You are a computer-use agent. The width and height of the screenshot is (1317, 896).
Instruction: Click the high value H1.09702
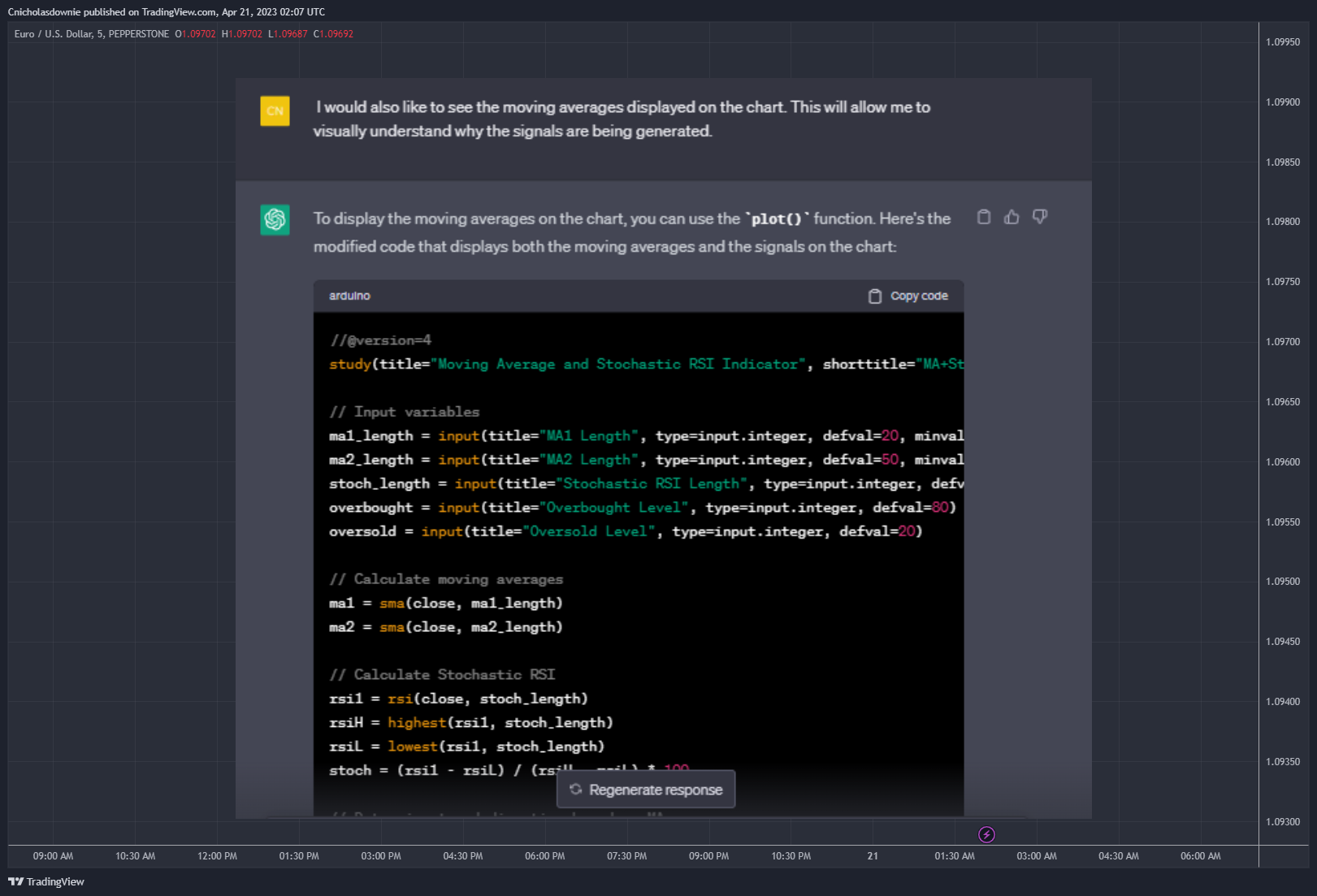point(242,34)
